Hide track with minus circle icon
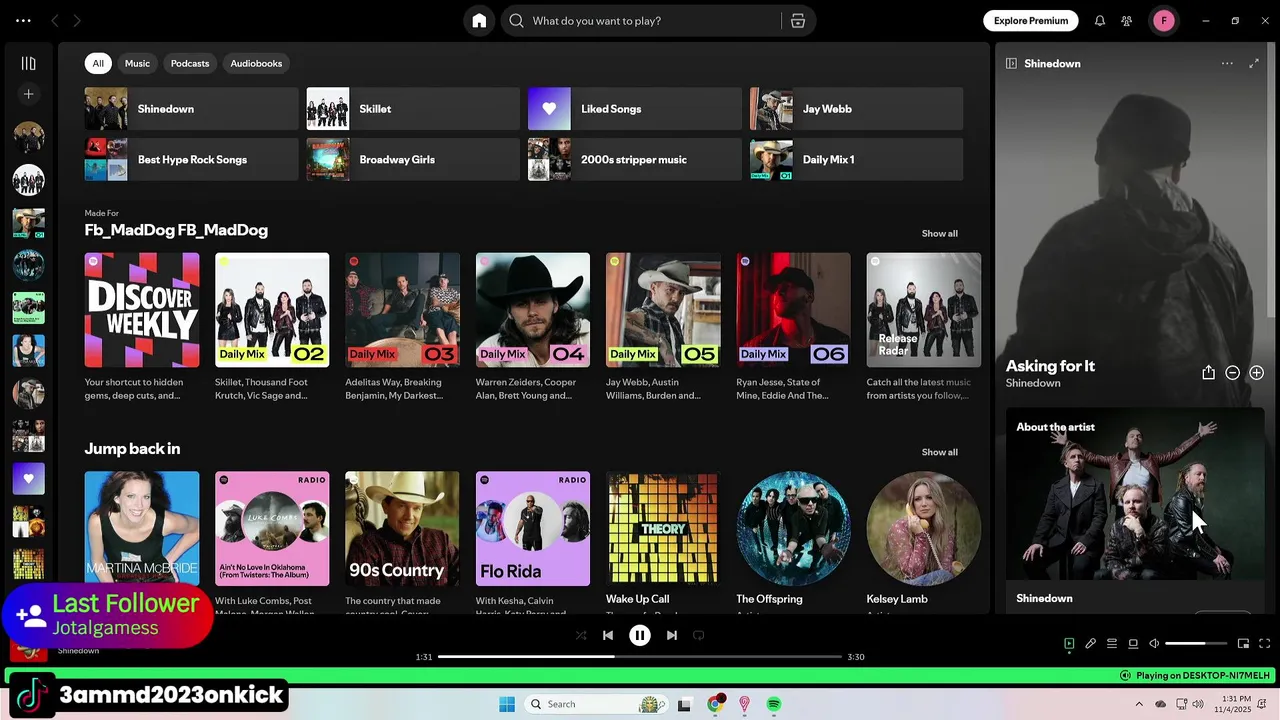 click(1232, 373)
